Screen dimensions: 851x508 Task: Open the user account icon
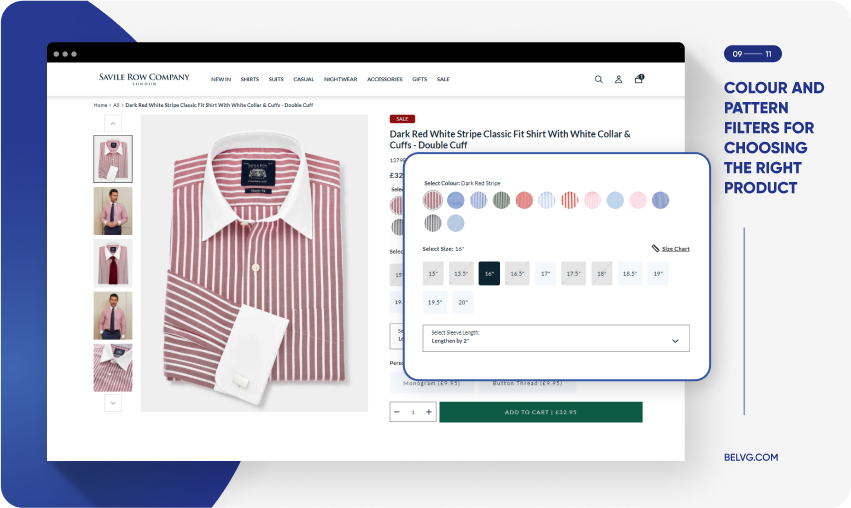[x=618, y=79]
